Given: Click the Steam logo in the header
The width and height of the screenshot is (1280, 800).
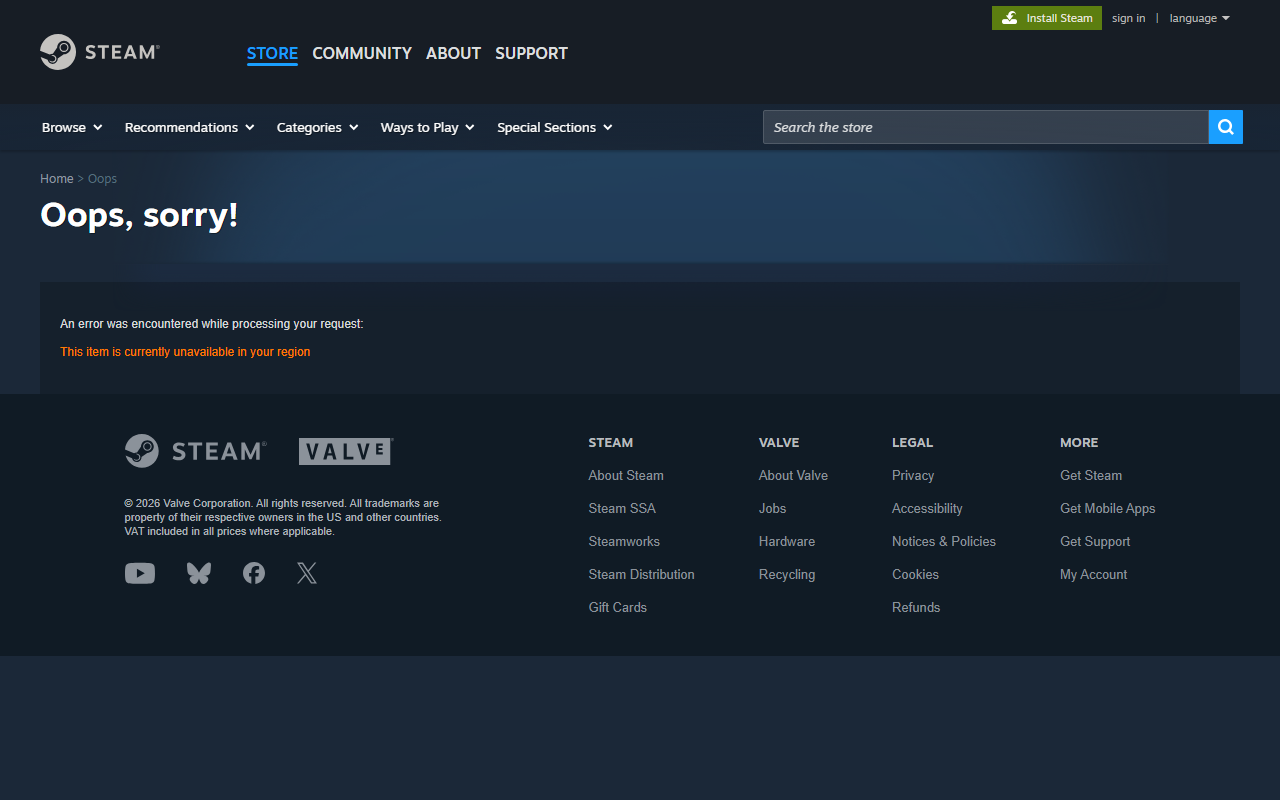Looking at the screenshot, I should click(x=100, y=52).
